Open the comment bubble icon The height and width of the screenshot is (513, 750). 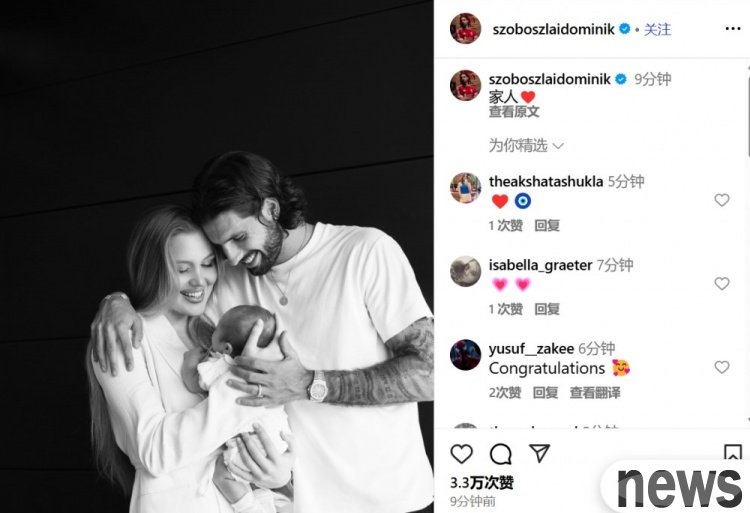pyautogui.click(x=501, y=454)
